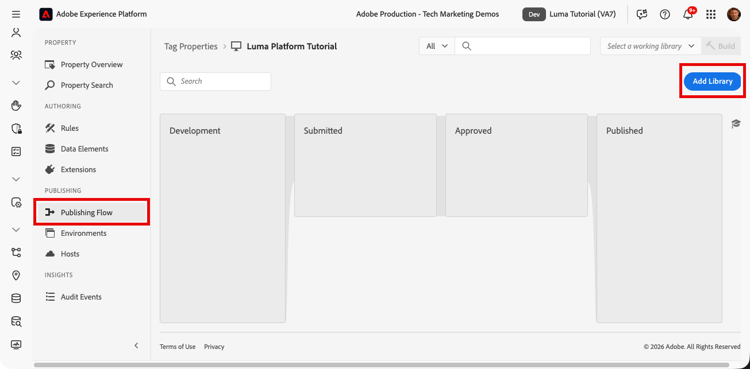Click the shield with lock icon in left rail

pos(16,128)
